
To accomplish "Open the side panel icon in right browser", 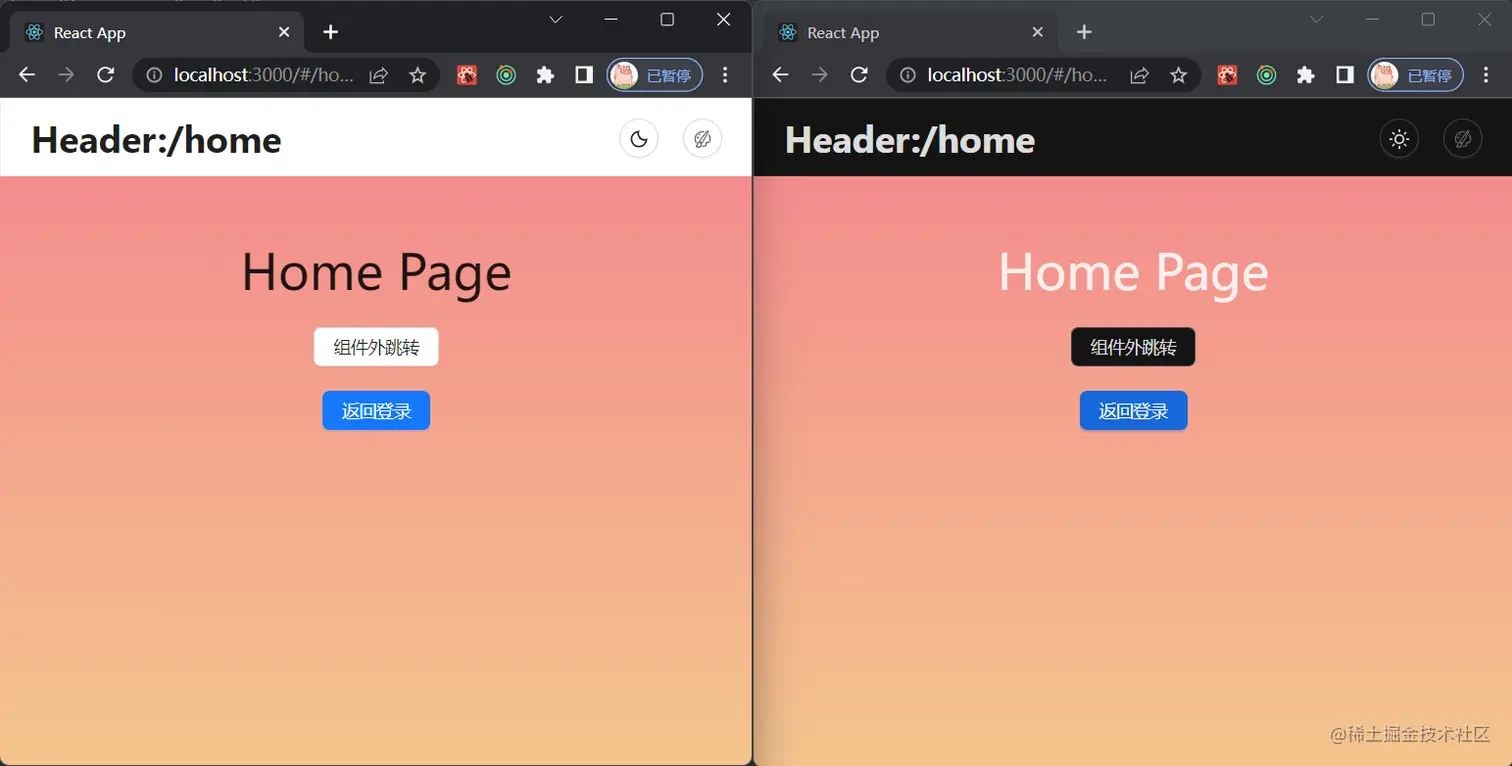I will (x=1345, y=75).
